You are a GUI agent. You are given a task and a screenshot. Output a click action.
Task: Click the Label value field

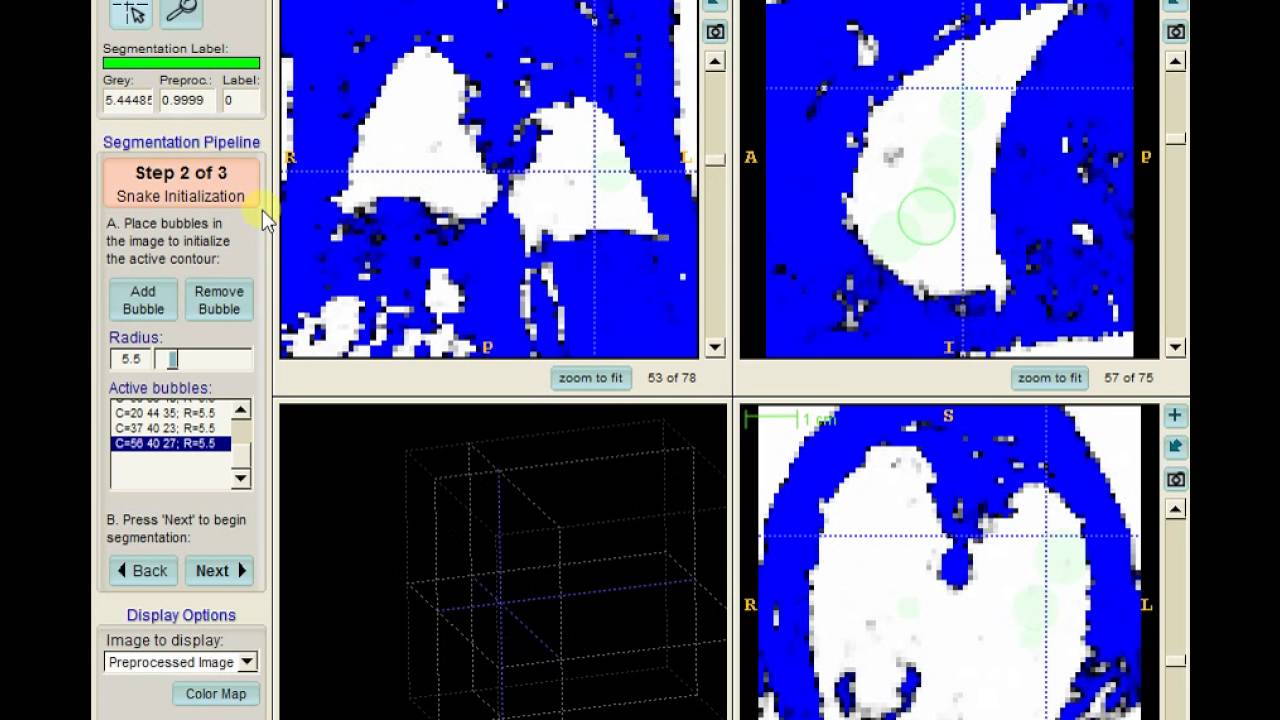(x=241, y=100)
